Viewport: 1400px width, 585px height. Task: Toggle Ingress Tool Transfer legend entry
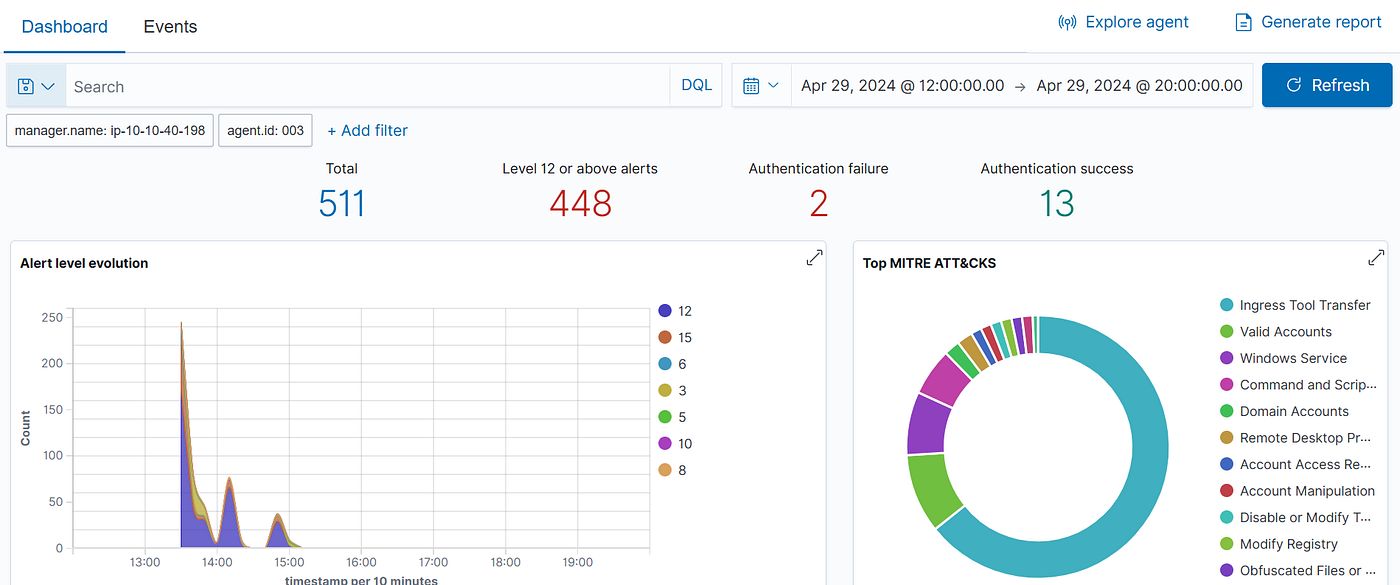(1295, 305)
